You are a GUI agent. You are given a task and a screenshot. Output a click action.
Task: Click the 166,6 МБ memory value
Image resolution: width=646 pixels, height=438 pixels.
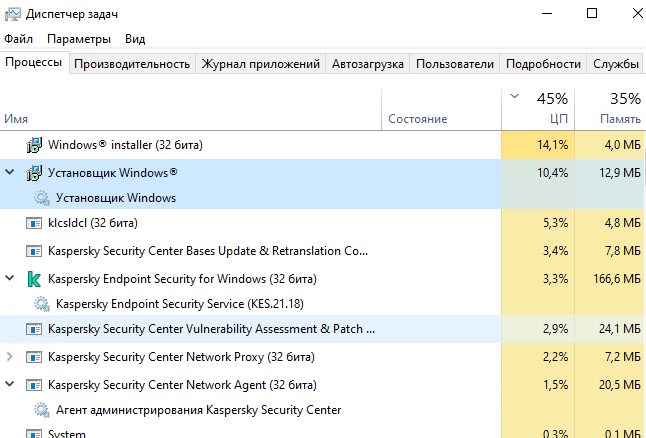(617, 279)
